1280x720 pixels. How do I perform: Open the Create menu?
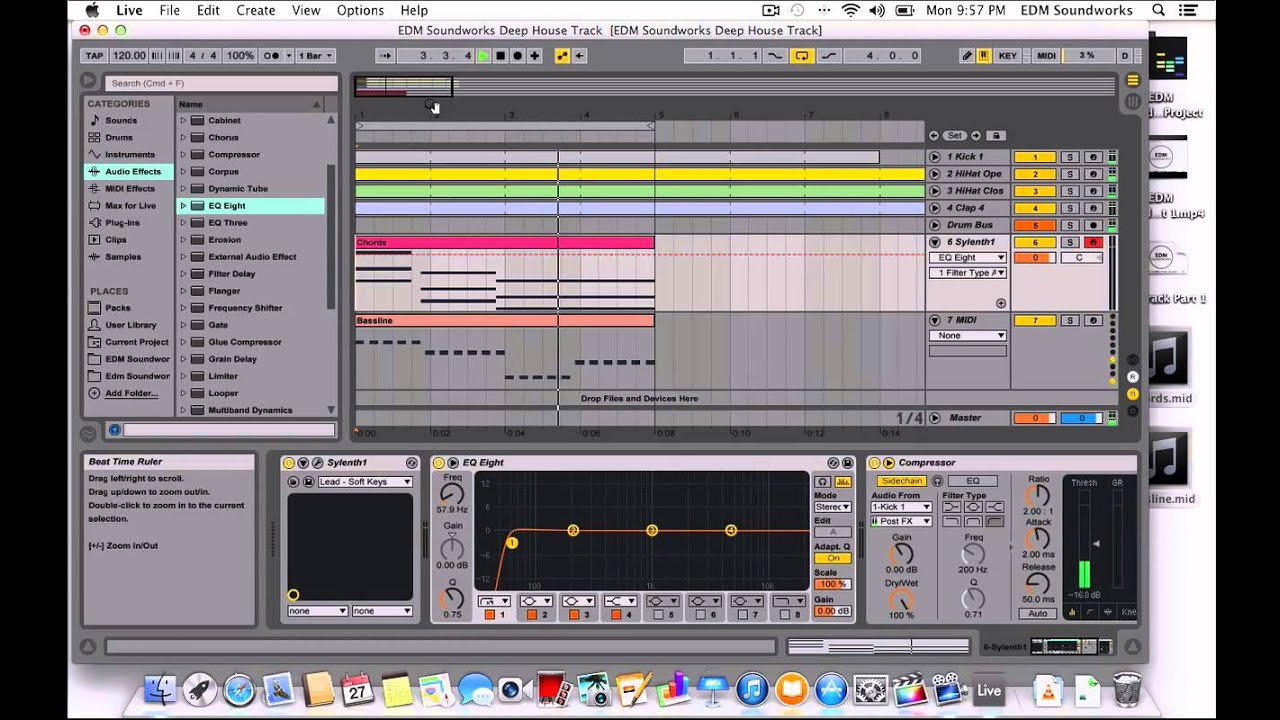click(256, 10)
